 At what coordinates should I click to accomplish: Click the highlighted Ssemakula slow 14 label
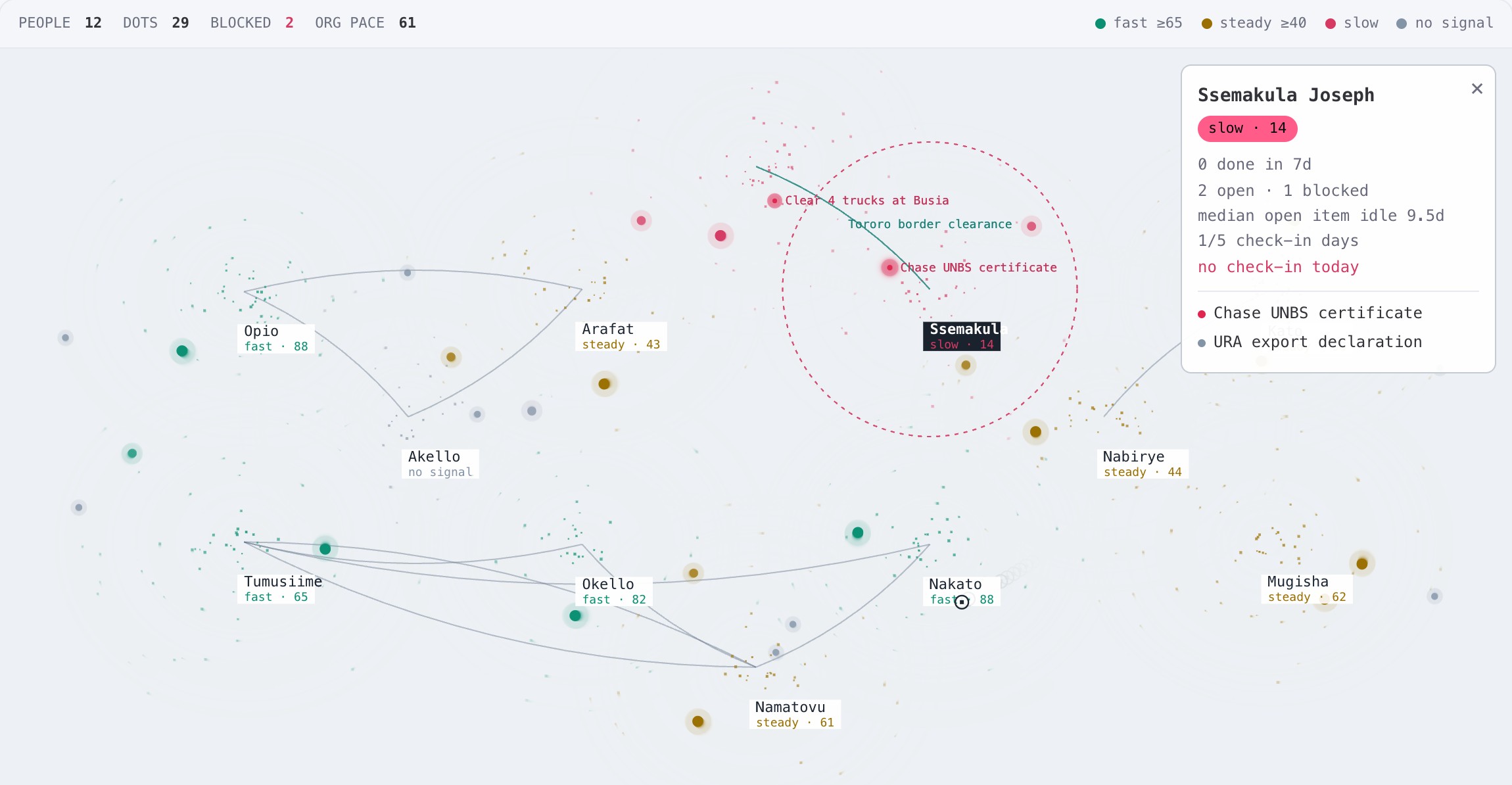click(962, 337)
